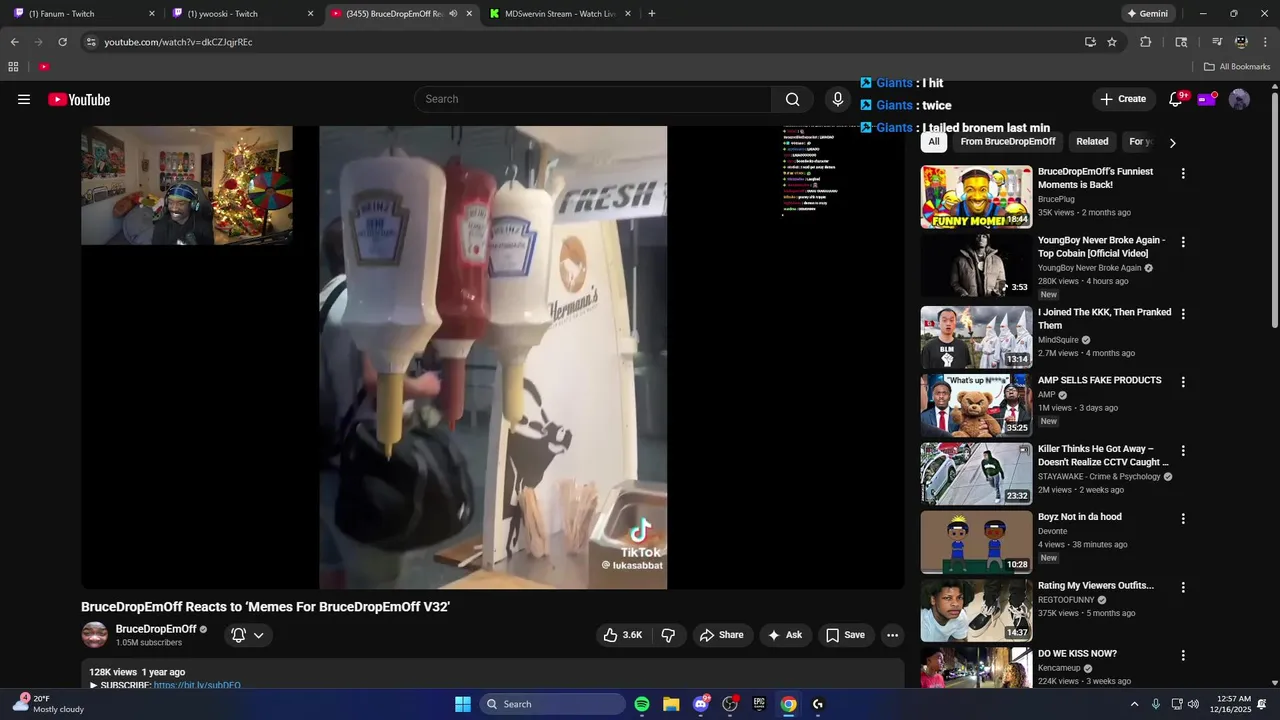Click the Windows taskbar search box
Screen dimensions: 1280x720
pyautogui.click(x=553, y=704)
